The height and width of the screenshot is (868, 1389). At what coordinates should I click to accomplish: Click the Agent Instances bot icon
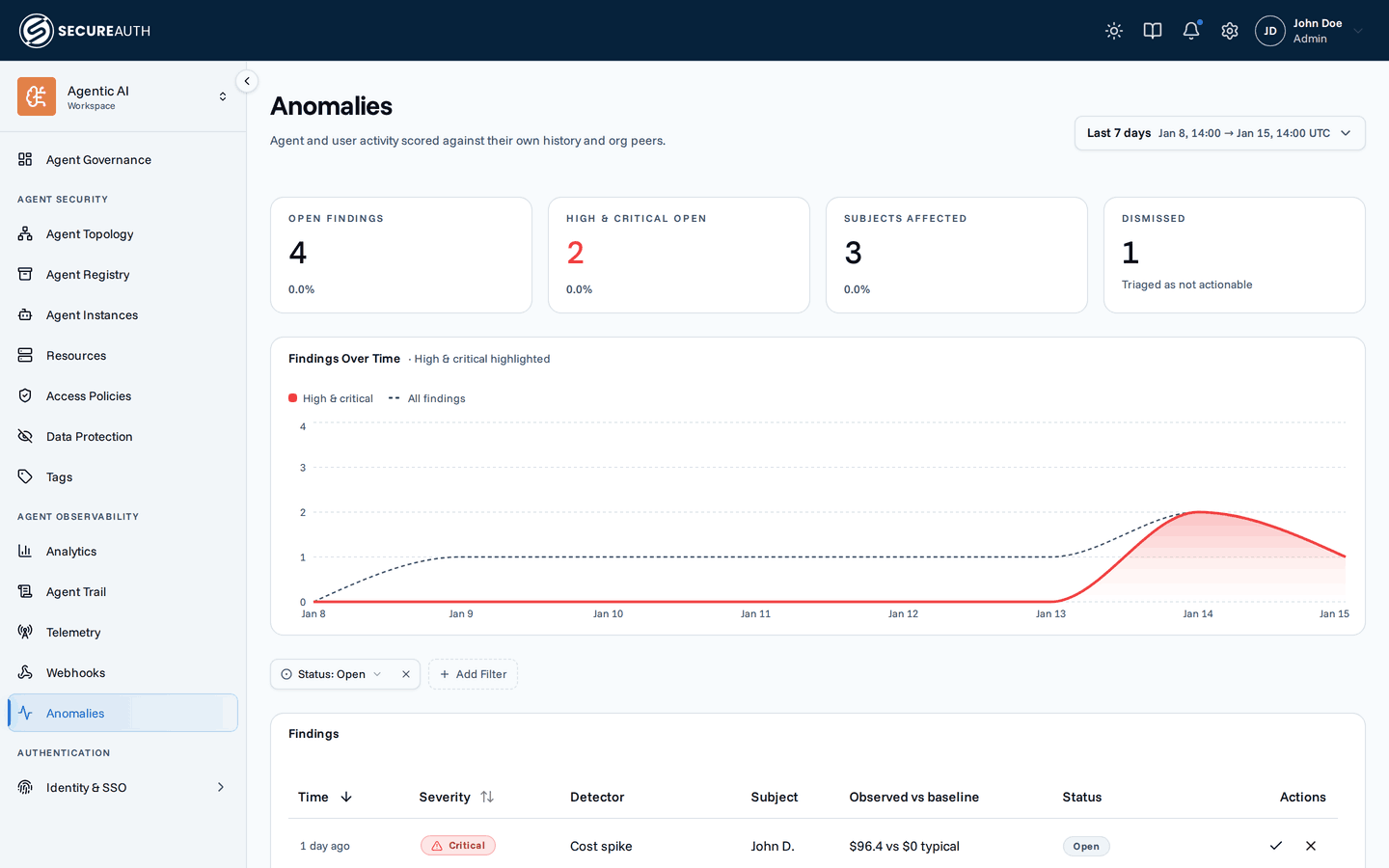pyautogui.click(x=25, y=314)
